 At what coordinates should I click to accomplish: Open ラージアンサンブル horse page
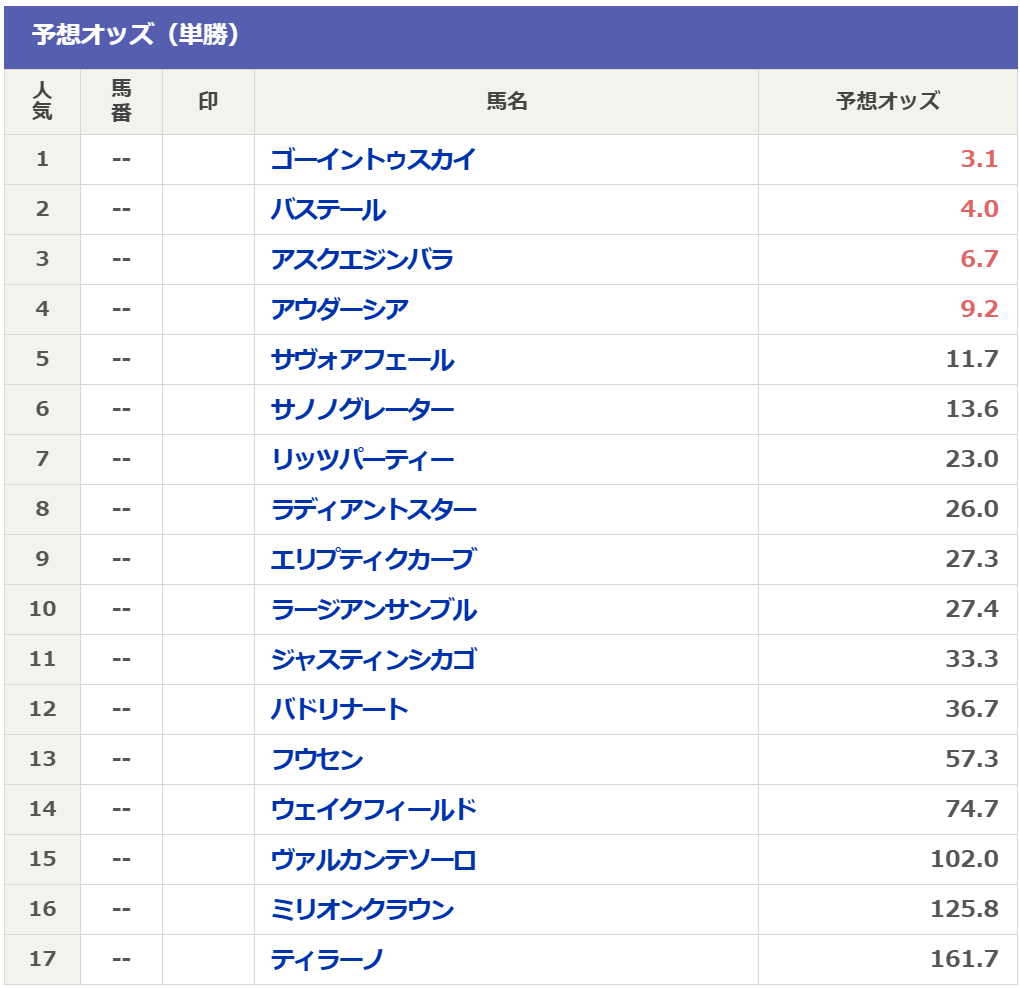click(x=373, y=609)
